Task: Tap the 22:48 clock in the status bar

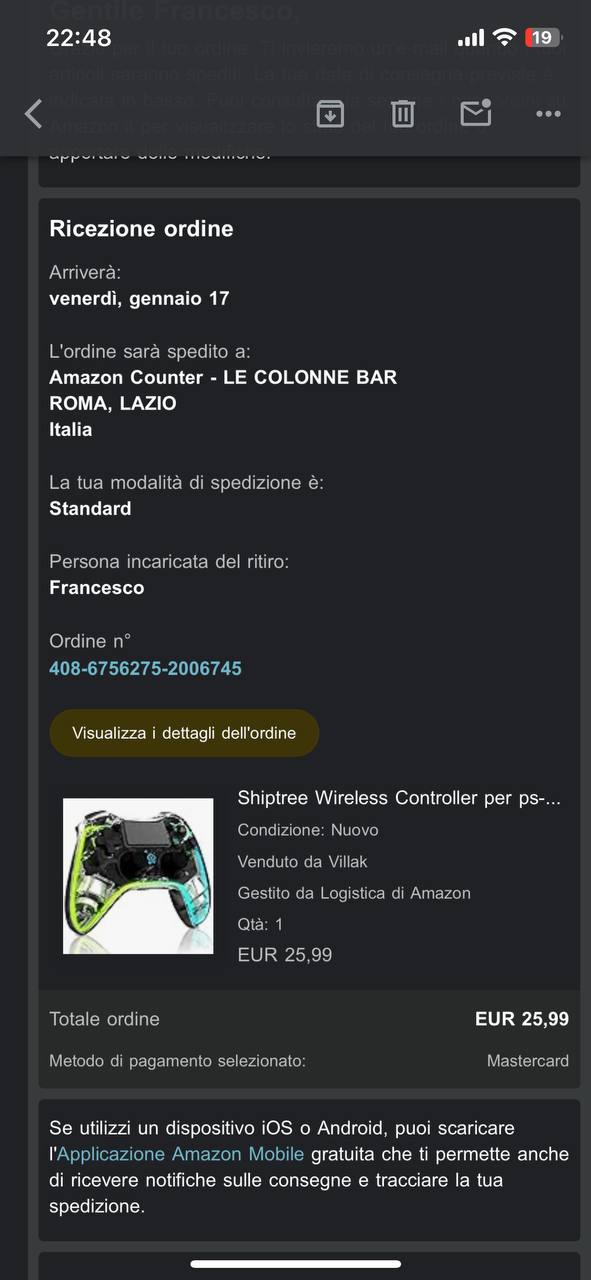Action: pos(78,38)
